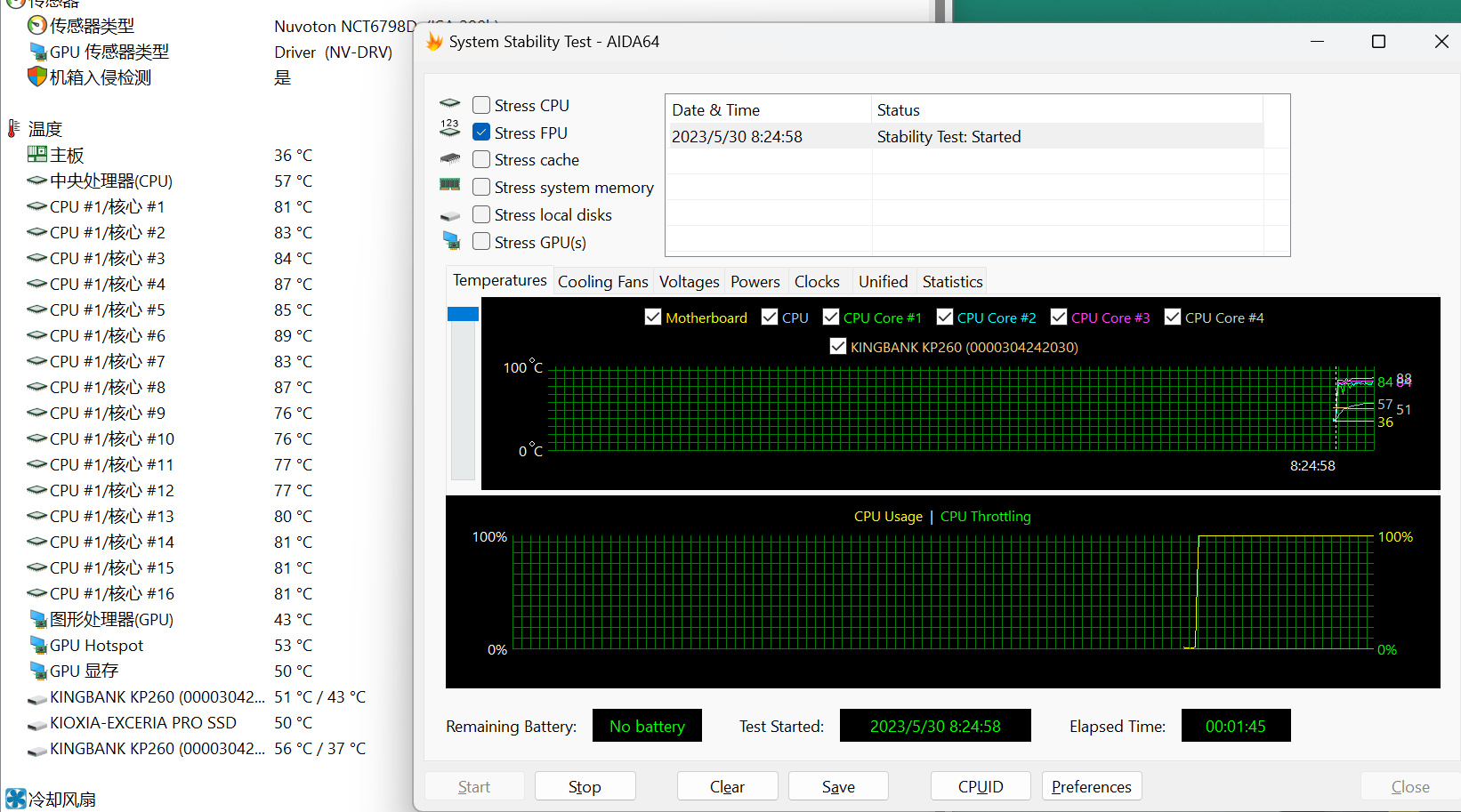Click the icon beside 图形处理器(GPU)

click(38, 619)
